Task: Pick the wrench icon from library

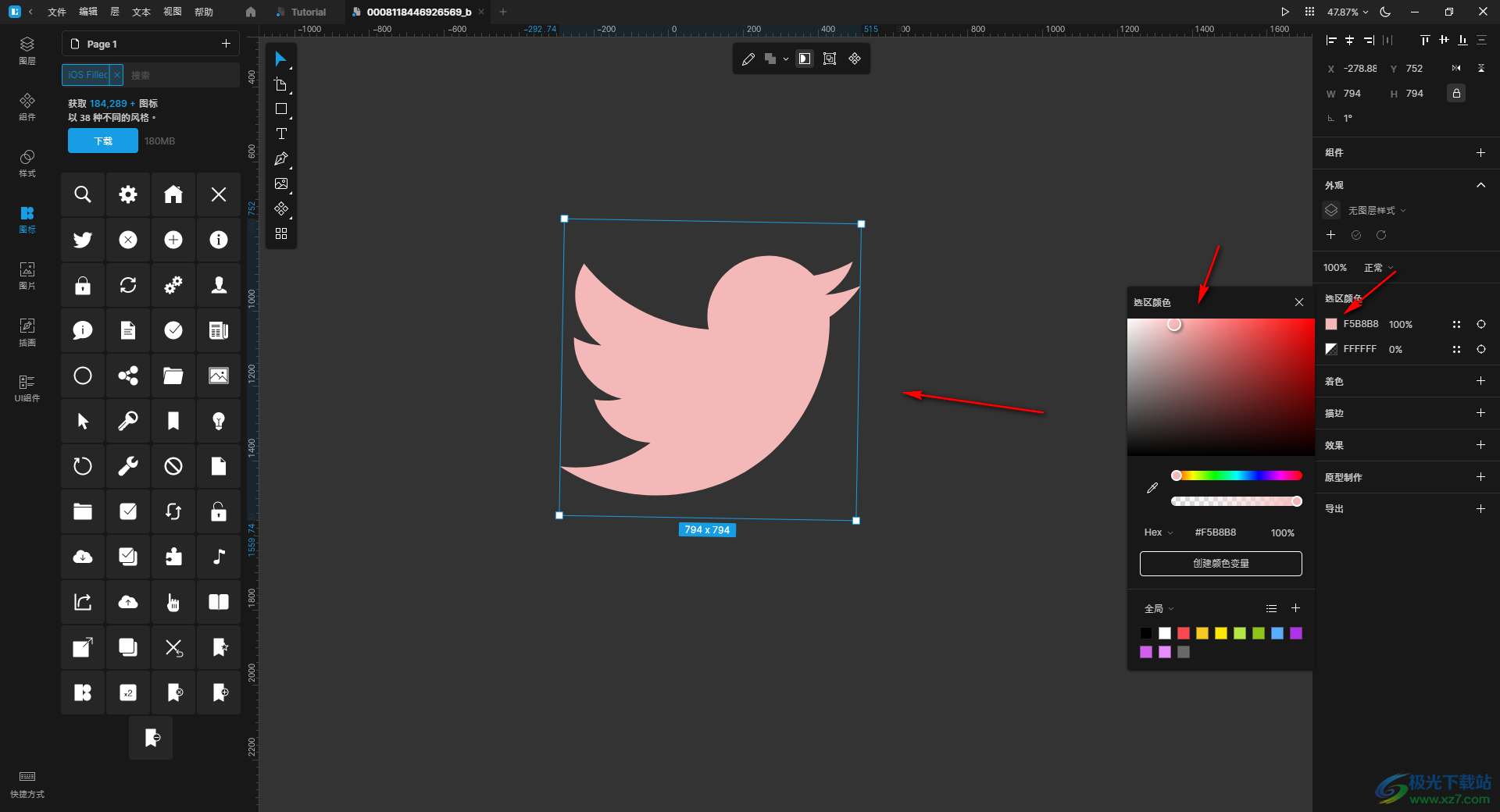Action: click(x=128, y=466)
